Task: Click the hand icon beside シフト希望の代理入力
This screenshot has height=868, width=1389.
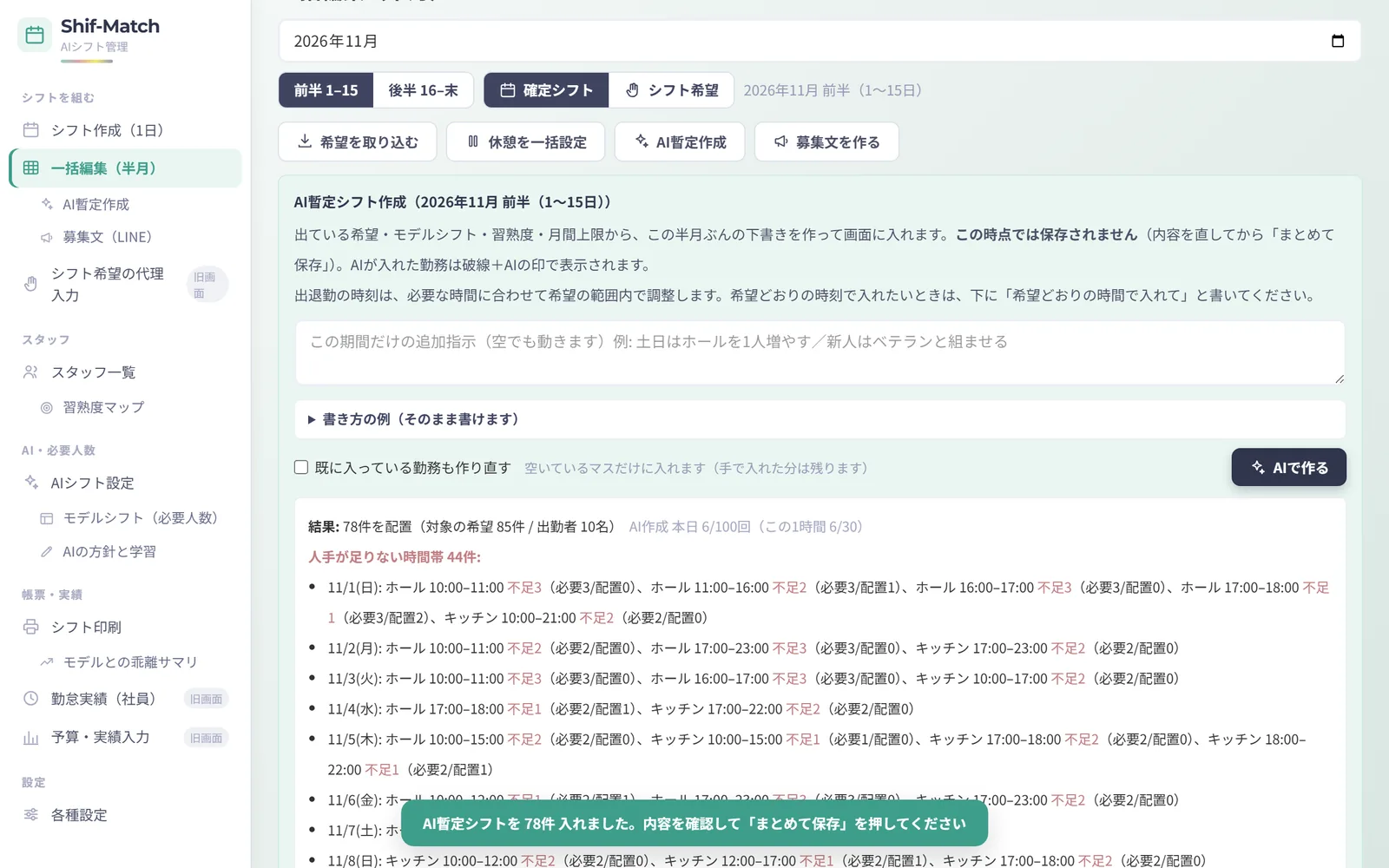Action: (x=31, y=284)
